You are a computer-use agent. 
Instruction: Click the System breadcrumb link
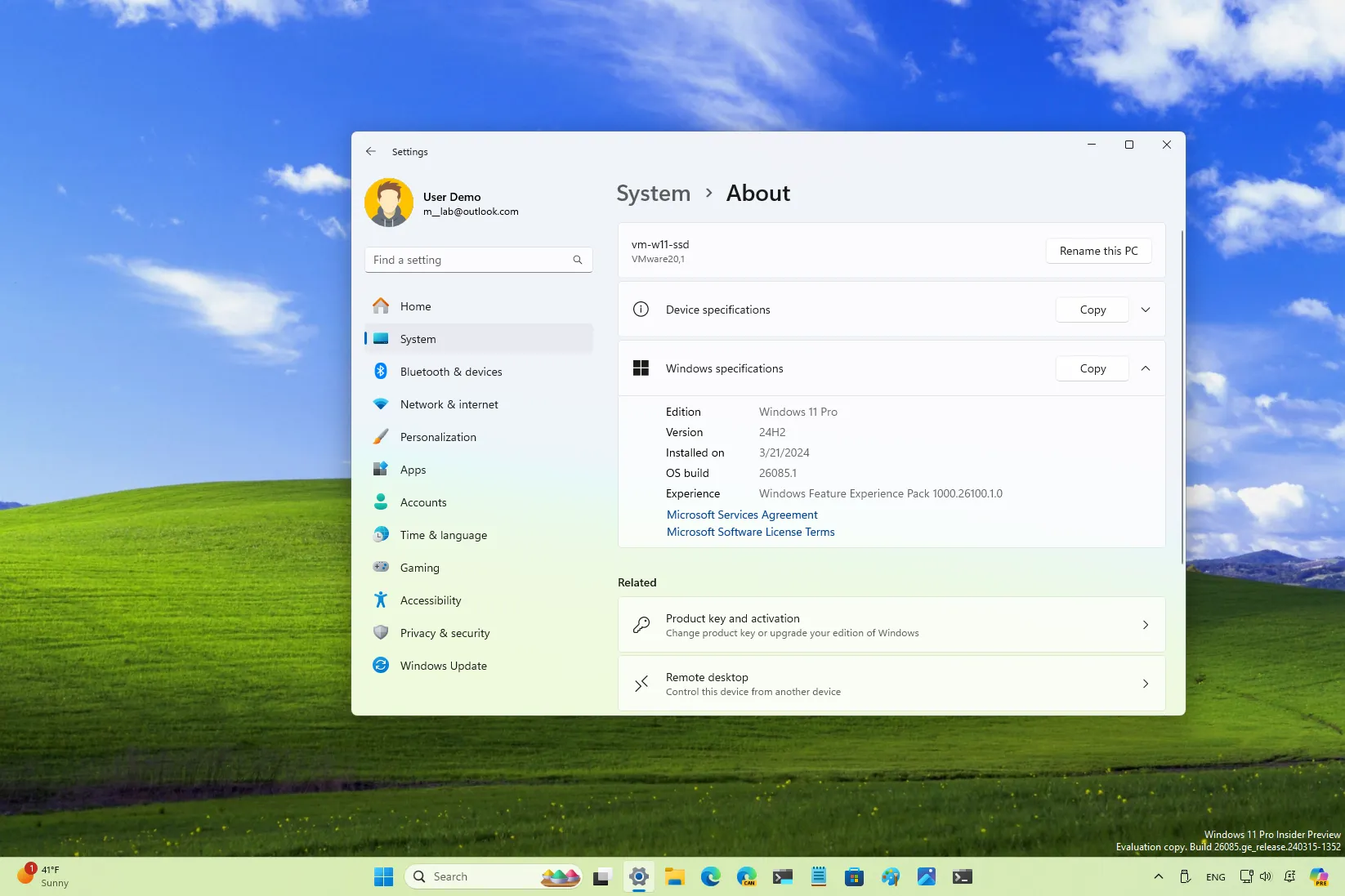coord(653,194)
